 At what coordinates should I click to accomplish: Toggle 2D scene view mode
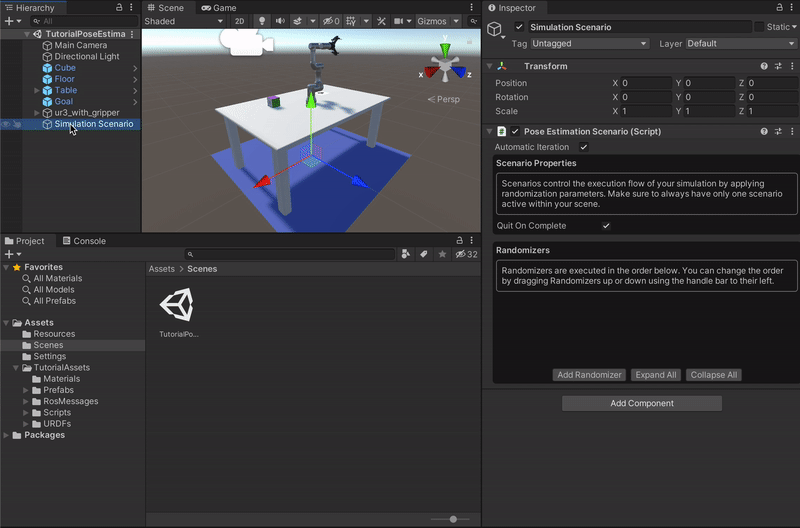tap(239, 21)
